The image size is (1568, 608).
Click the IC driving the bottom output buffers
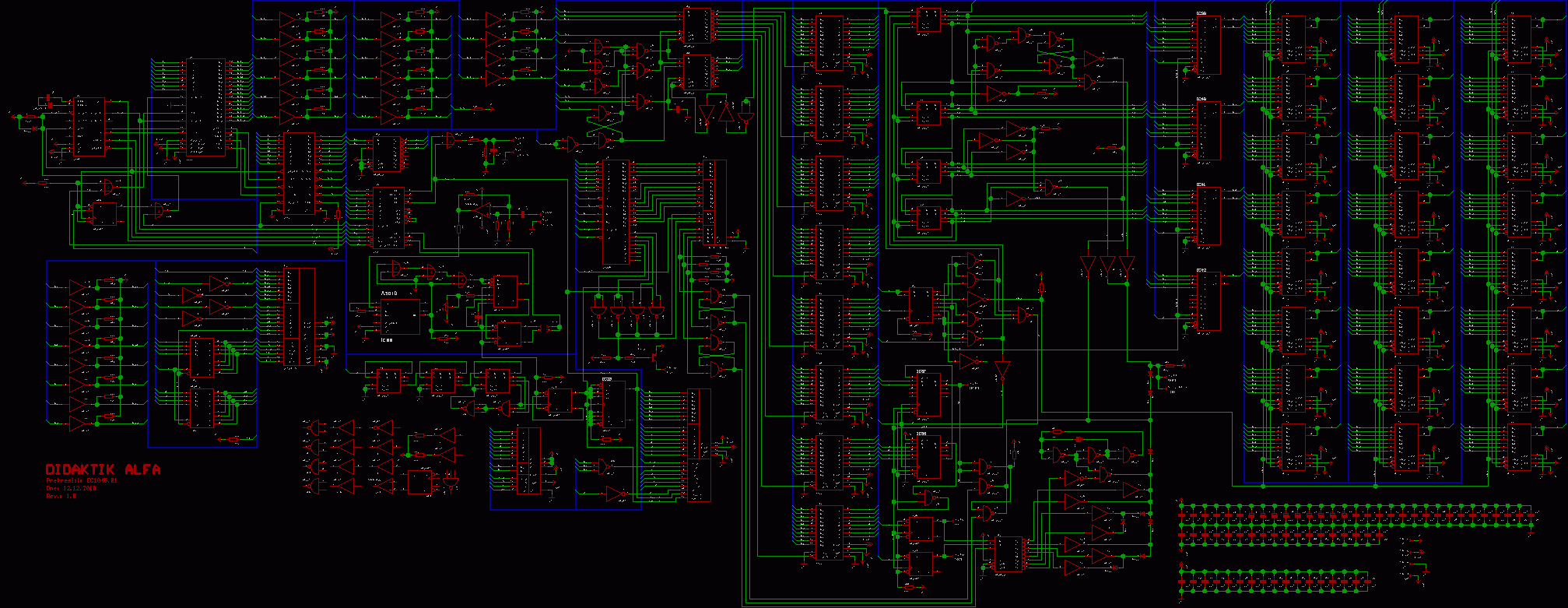(x=1009, y=554)
